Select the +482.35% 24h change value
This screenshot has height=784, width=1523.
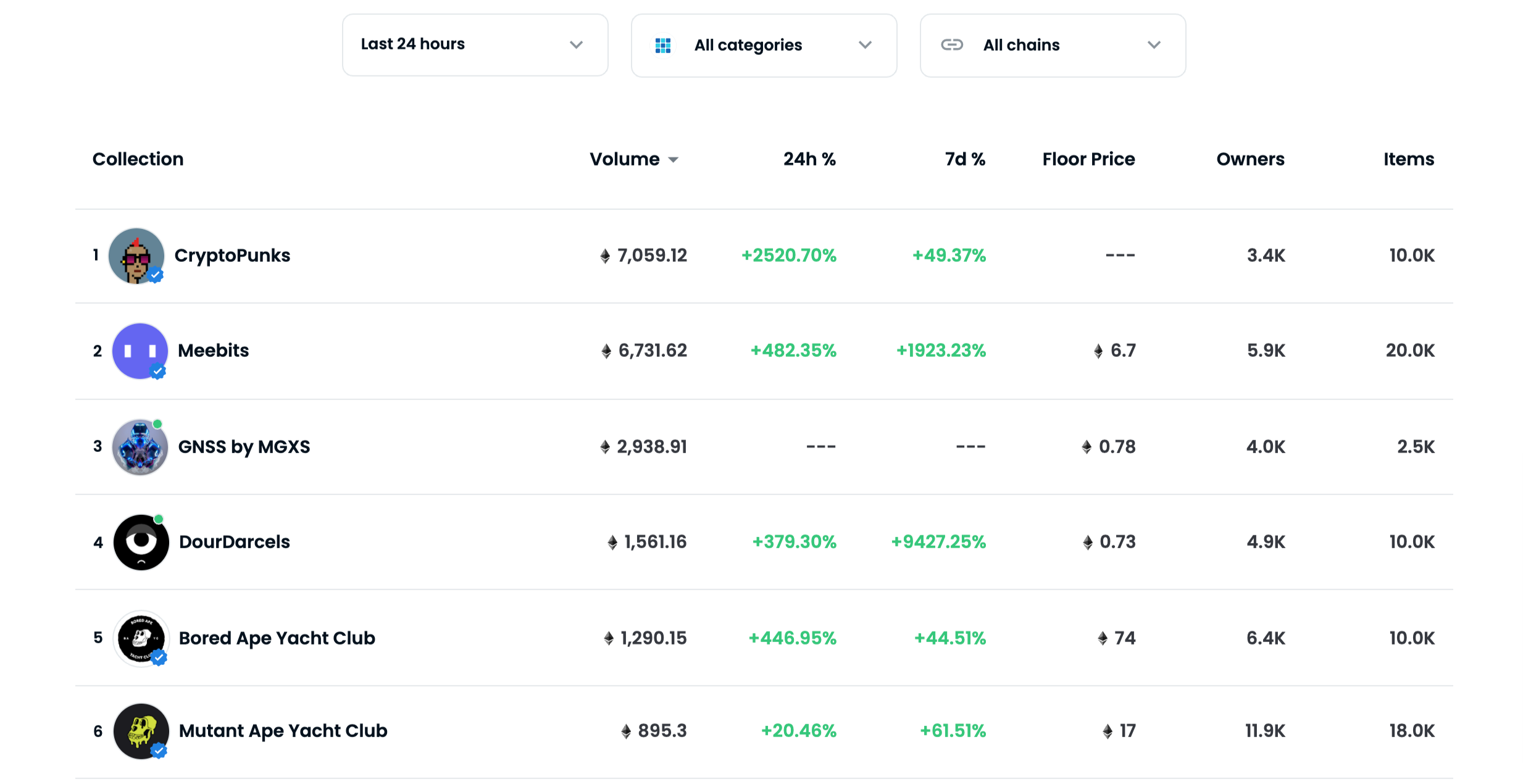pos(793,351)
